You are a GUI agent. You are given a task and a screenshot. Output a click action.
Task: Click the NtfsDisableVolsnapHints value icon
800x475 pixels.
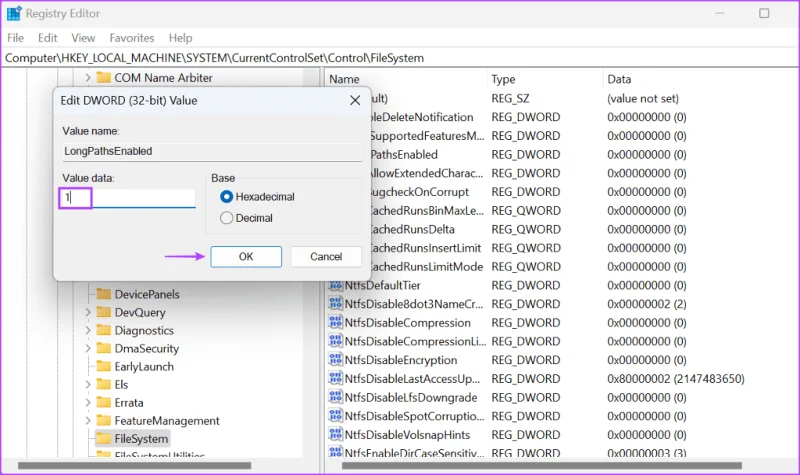(335, 435)
